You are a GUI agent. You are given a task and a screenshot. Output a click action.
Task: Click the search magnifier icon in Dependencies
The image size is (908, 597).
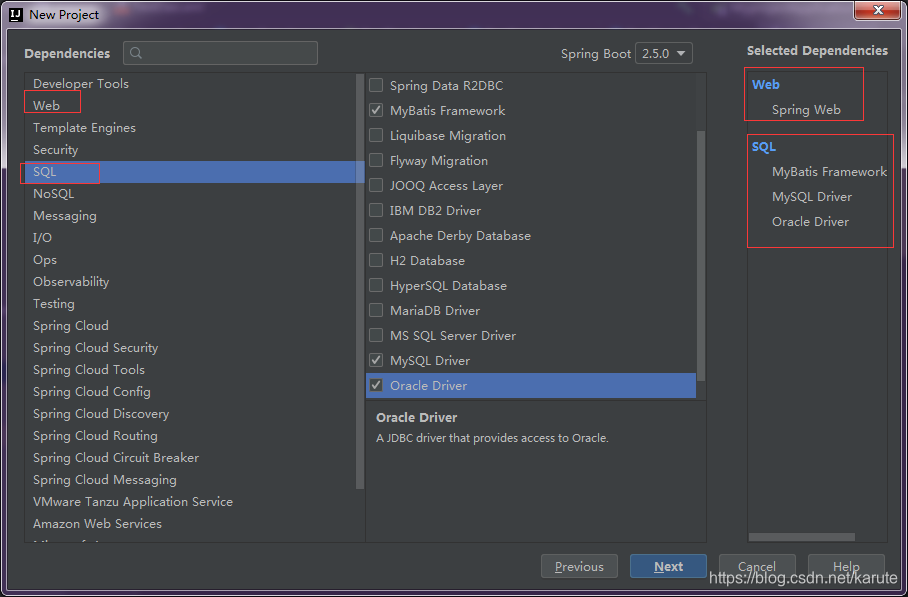(x=136, y=53)
